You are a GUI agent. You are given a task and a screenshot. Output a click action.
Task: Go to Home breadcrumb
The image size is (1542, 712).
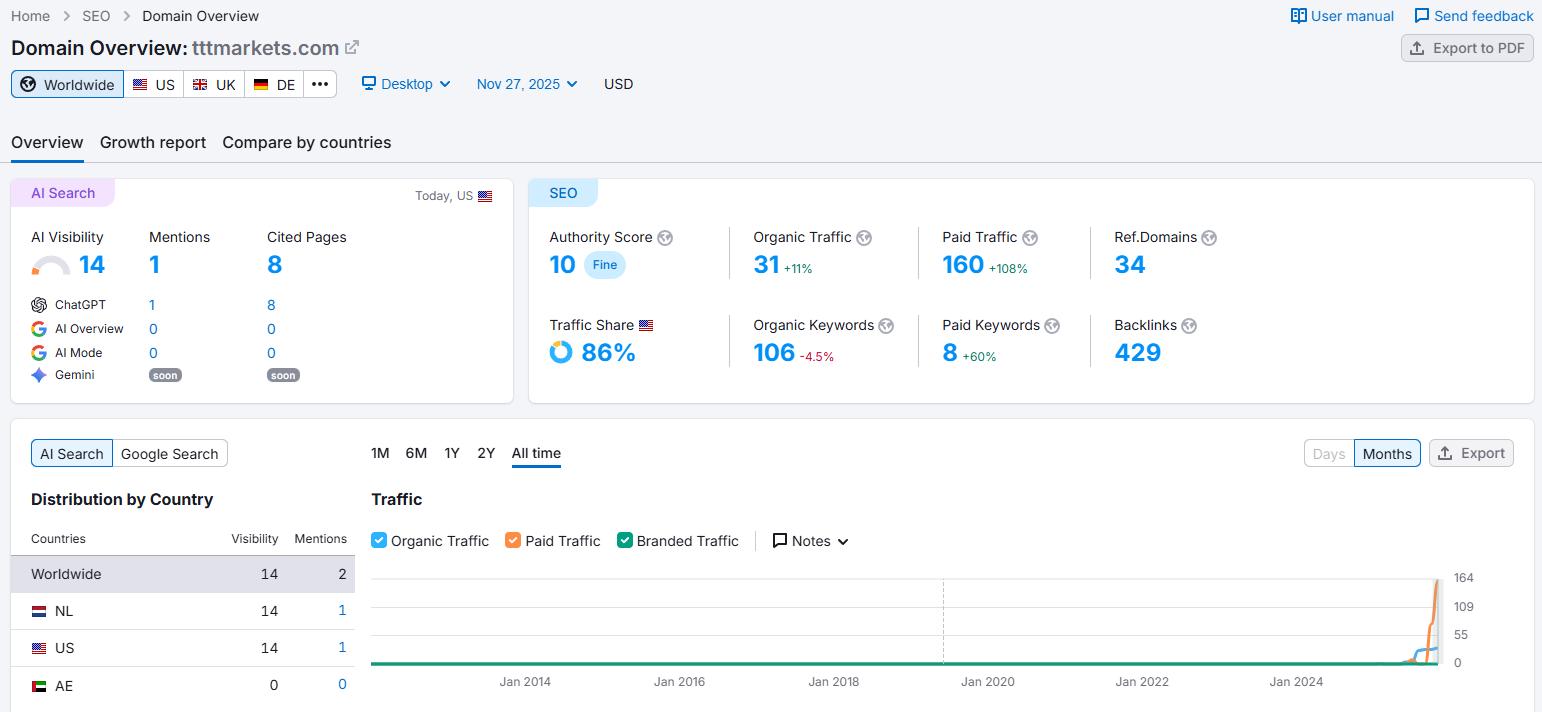(x=30, y=16)
